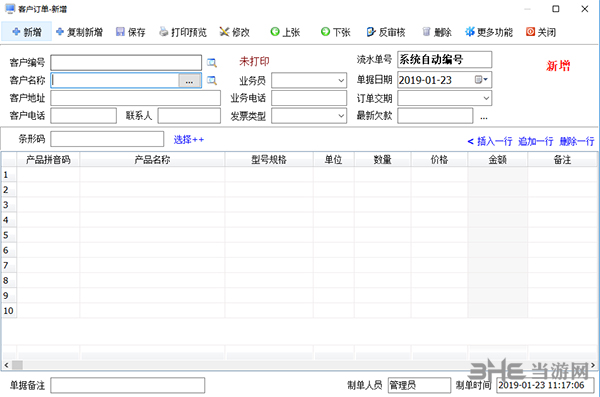600x397 pixels.
Task: Click the 新增 toolbar button
Action: [x=26, y=32]
